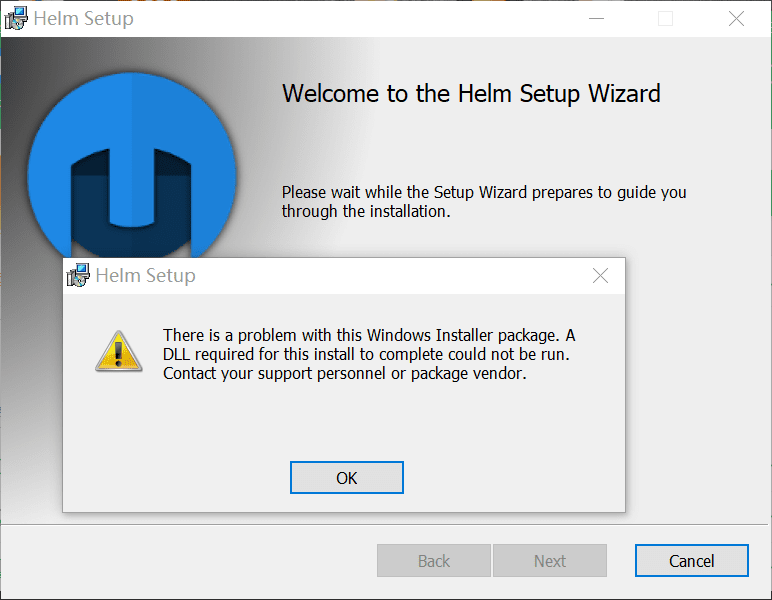Screen dimensions: 772x600
Task: Click the error line starting with "DLL required"
Action: coord(366,354)
